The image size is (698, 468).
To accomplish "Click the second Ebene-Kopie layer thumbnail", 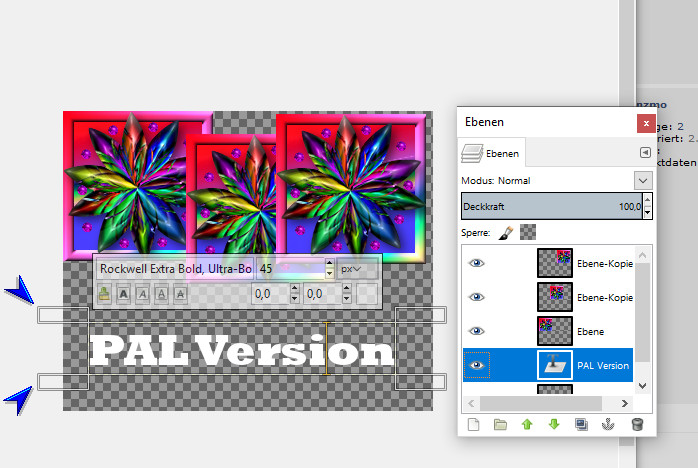I will click(555, 297).
